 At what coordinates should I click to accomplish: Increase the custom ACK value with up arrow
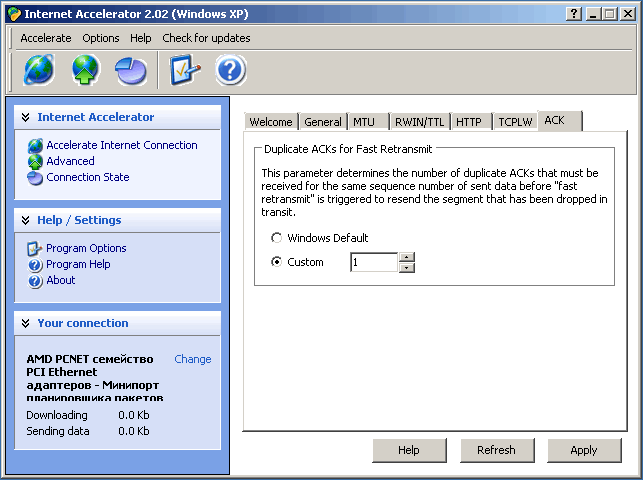pos(406,257)
